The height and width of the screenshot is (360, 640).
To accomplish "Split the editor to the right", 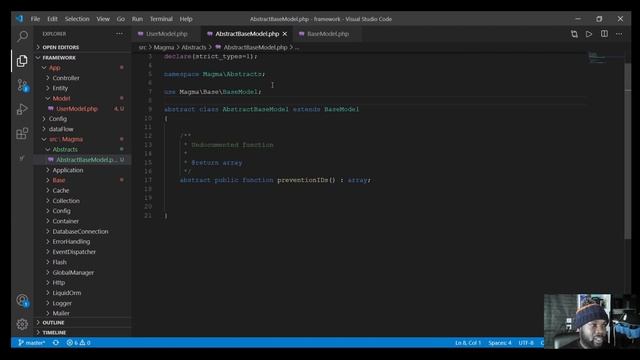I will click(x=604, y=34).
